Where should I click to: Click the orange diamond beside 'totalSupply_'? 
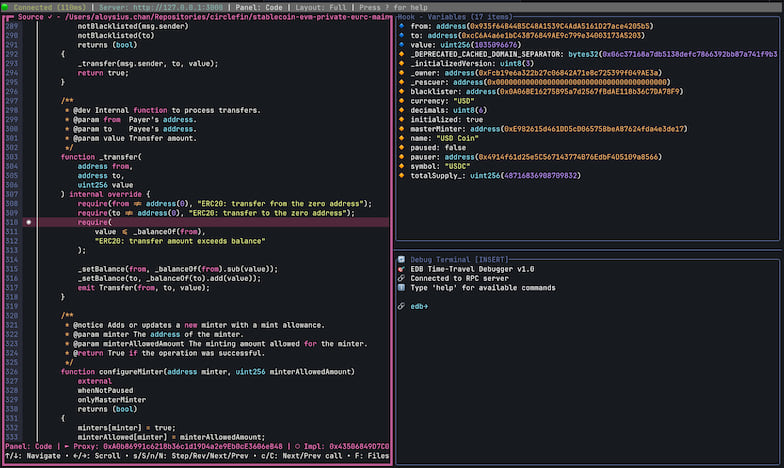point(401,175)
